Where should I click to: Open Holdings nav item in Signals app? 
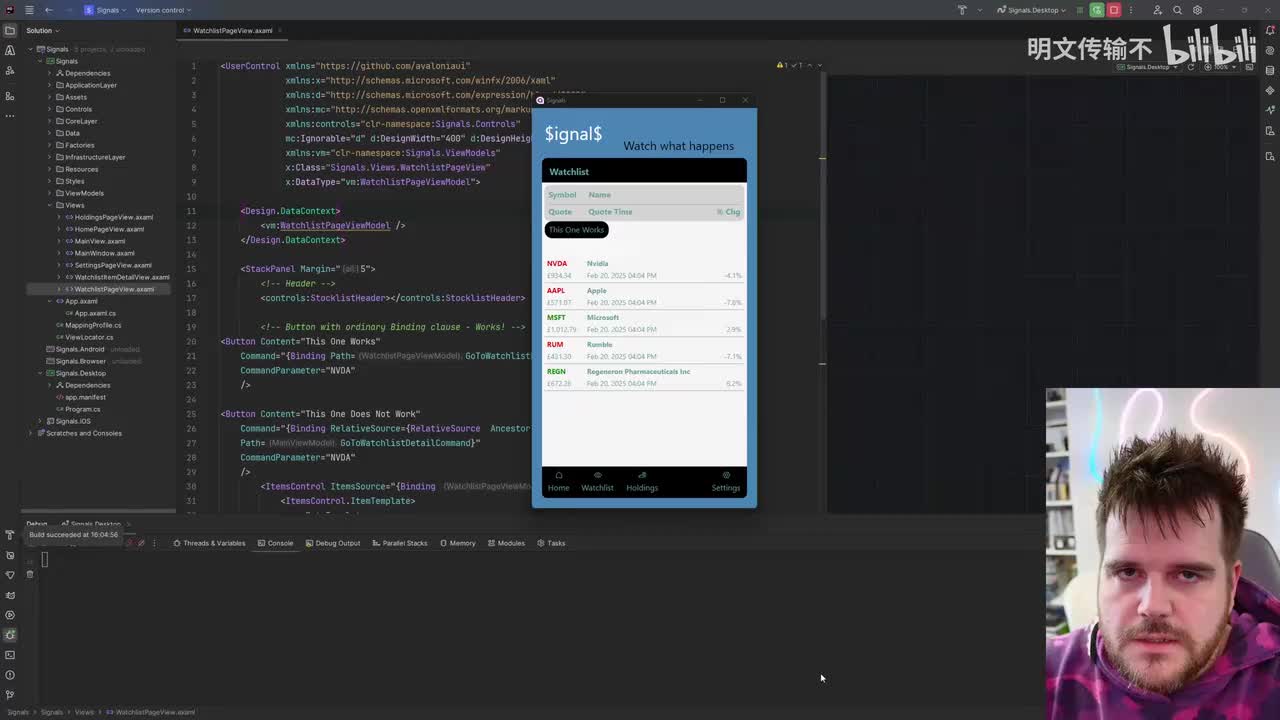(642, 481)
